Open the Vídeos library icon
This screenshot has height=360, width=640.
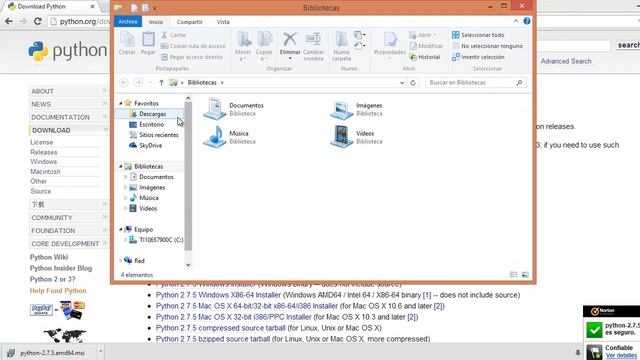(x=341, y=137)
